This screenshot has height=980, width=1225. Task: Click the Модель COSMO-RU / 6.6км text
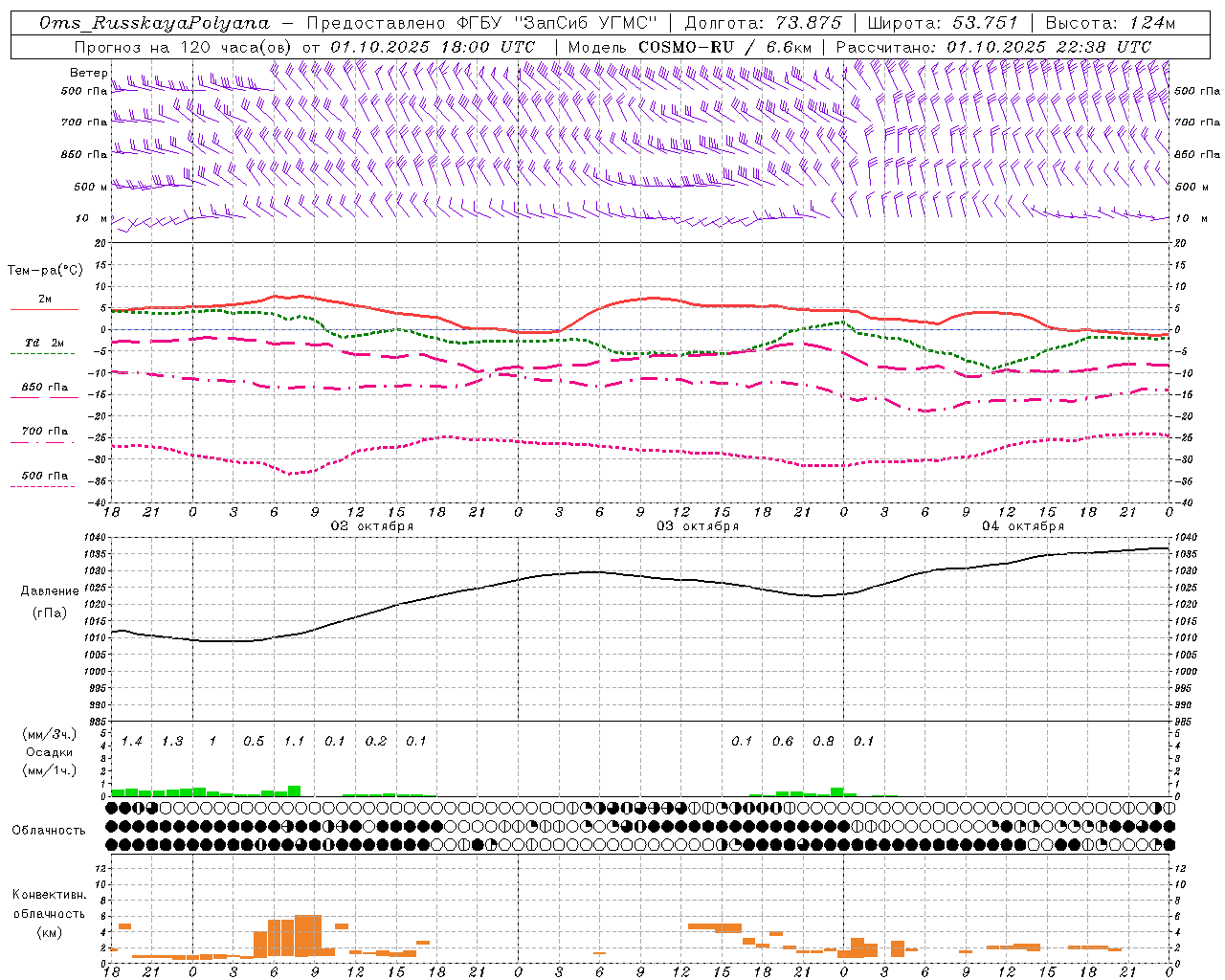[x=690, y=47]
